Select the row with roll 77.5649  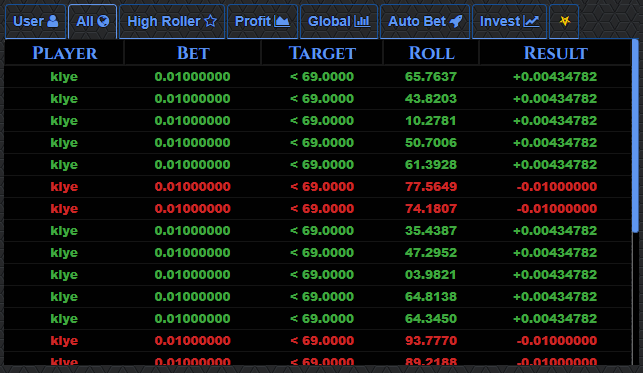(x=318, y=186)
